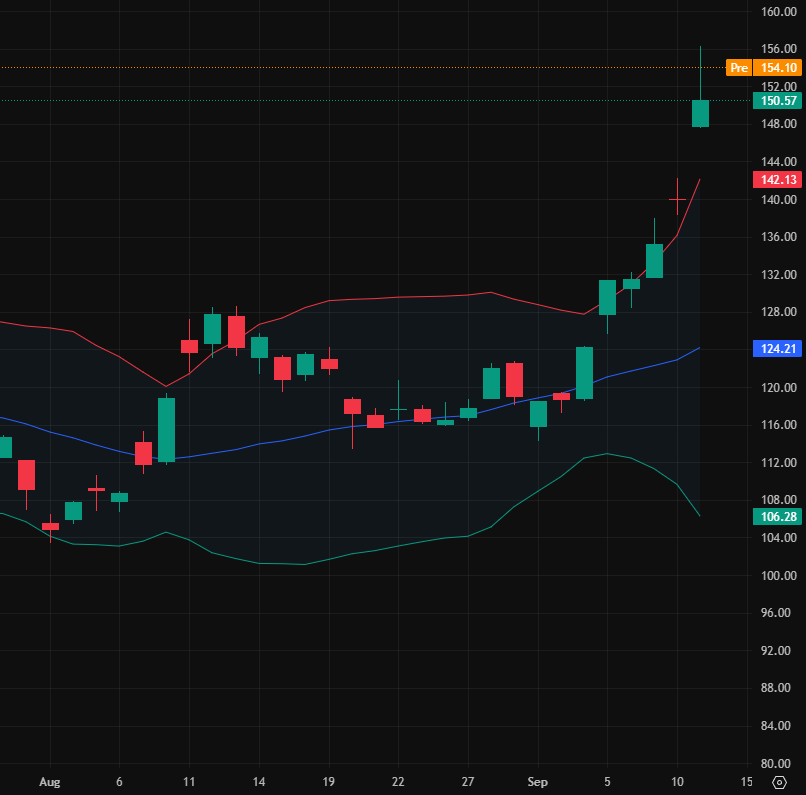Click the 132.00 price axis label
806x795 pixels.
tap(779, 274)
